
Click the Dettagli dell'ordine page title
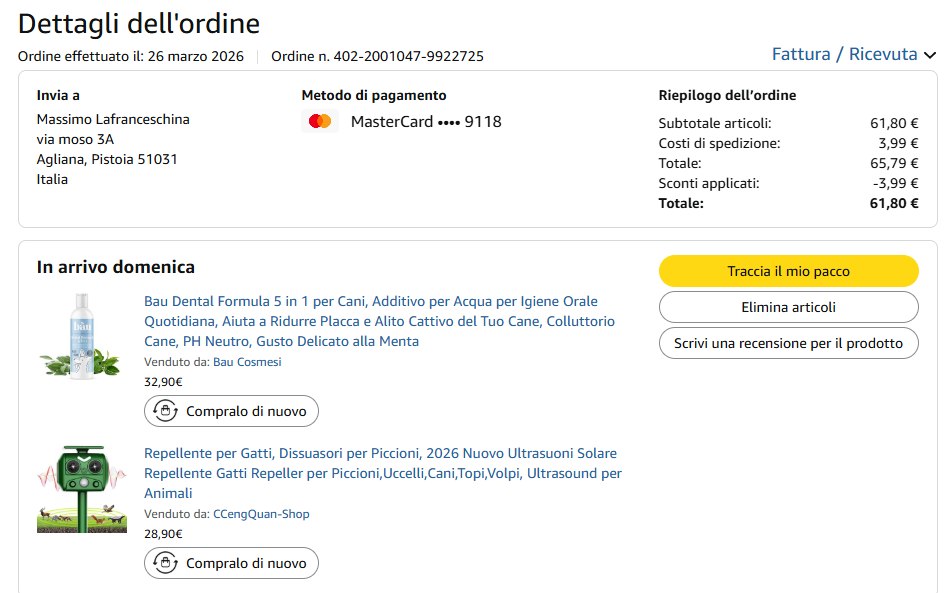pos(139,23)
